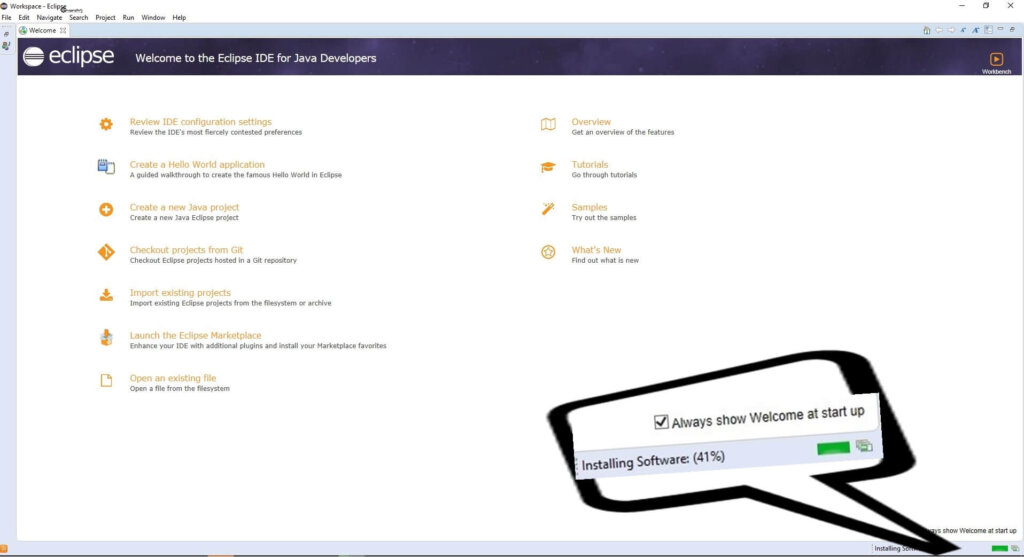Image resolution: width=1024 pixels, height=557 pixels.
Task: Click the map icon beside Overview
Action: pyautogui.click(x=548, y=124)
